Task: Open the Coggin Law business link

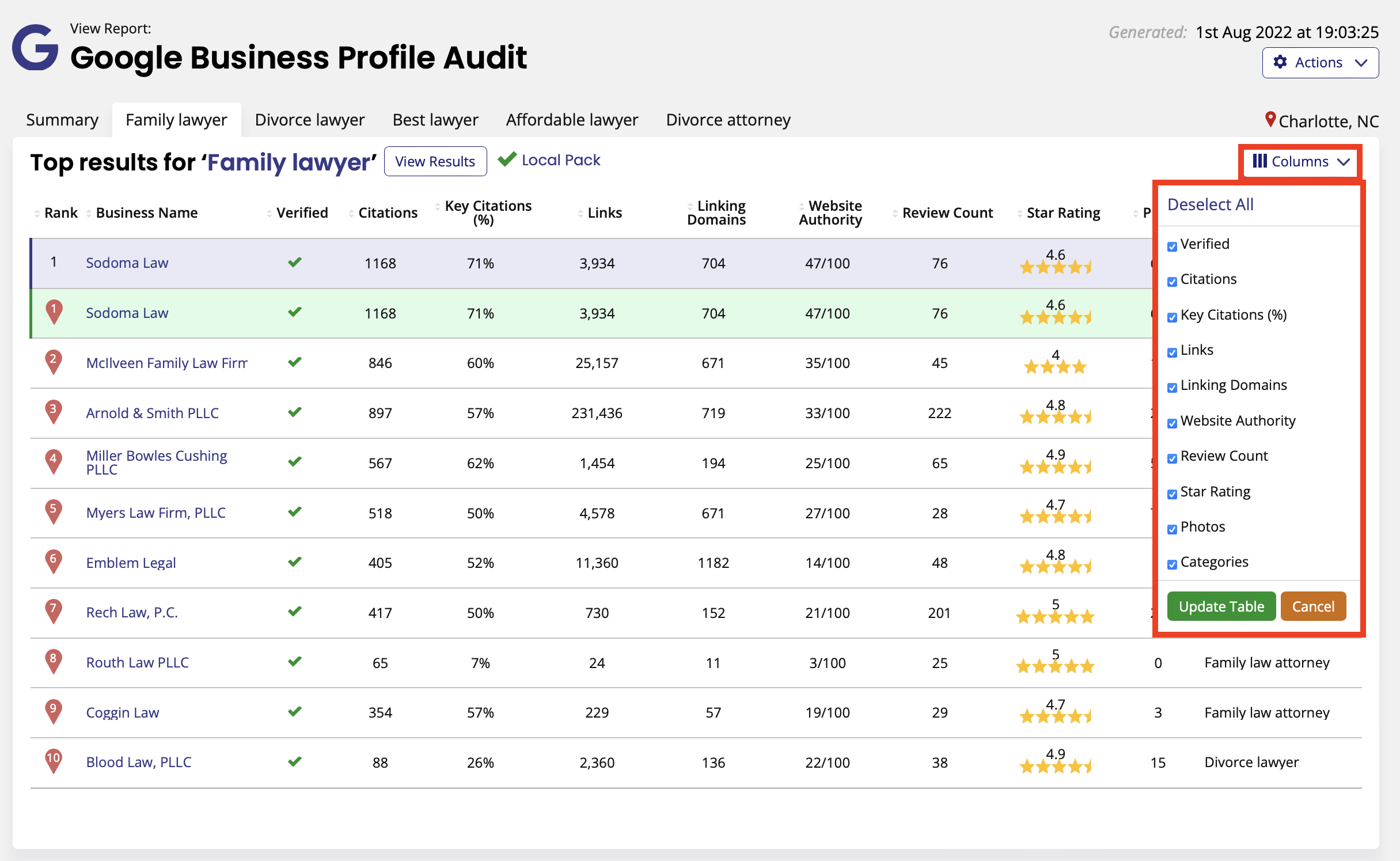Action: [122, 712]
